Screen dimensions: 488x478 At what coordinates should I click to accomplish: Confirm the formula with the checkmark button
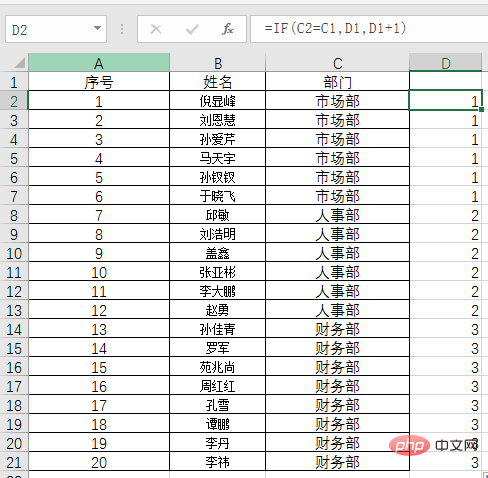point(192,29)
